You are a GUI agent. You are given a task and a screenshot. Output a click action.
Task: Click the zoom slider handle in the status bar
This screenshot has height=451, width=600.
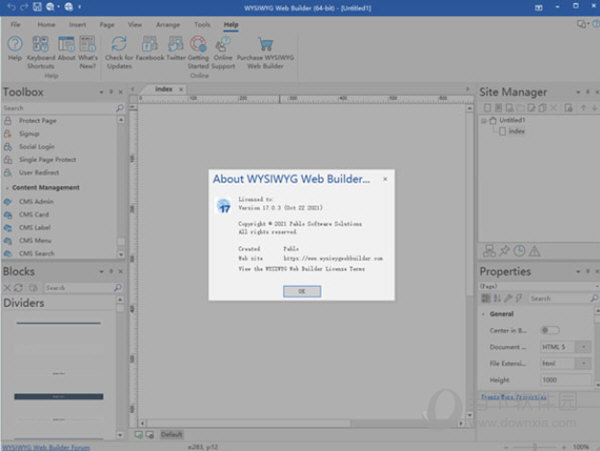535,447
